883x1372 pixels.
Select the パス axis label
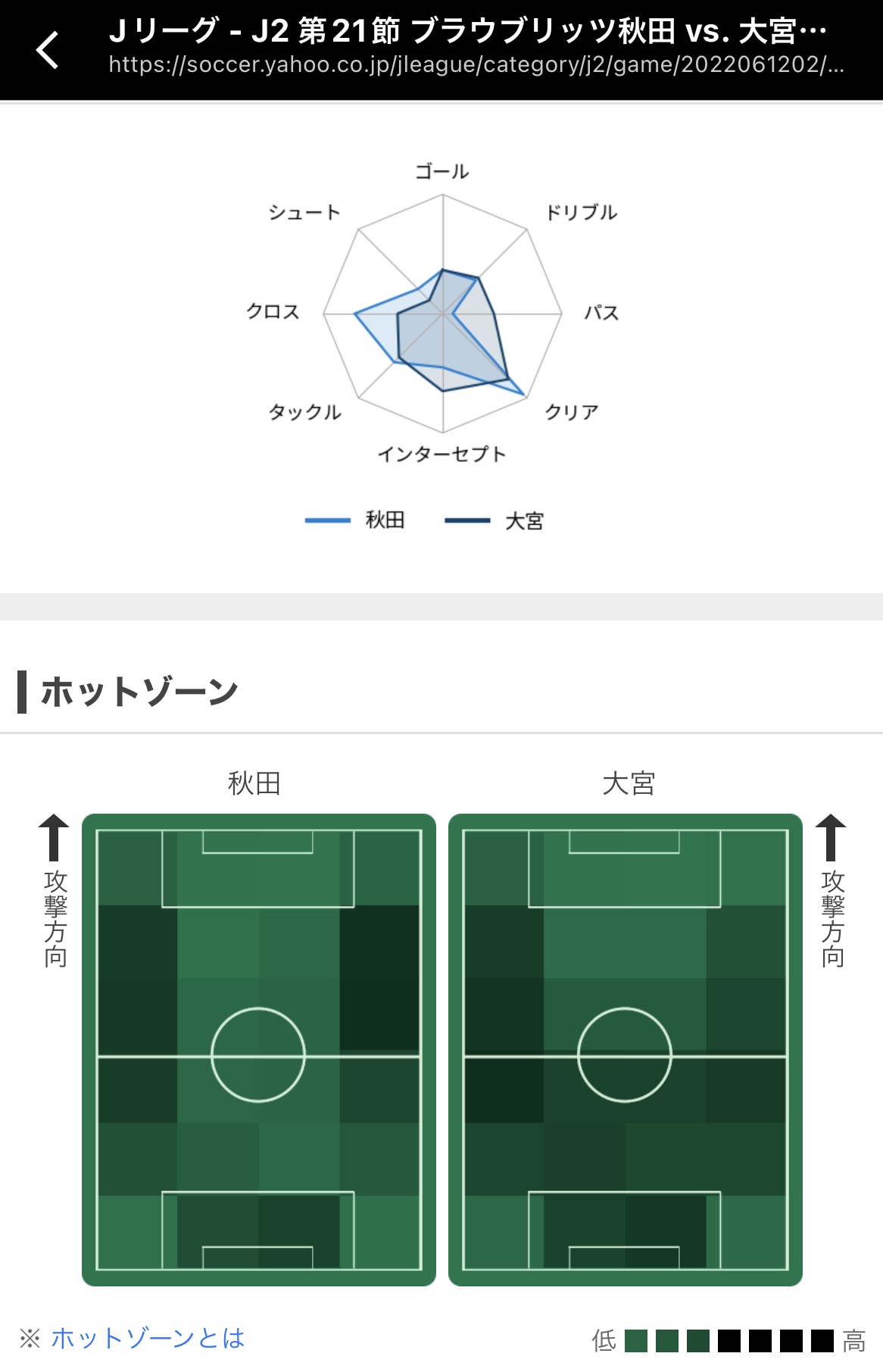tap(601, 313)
